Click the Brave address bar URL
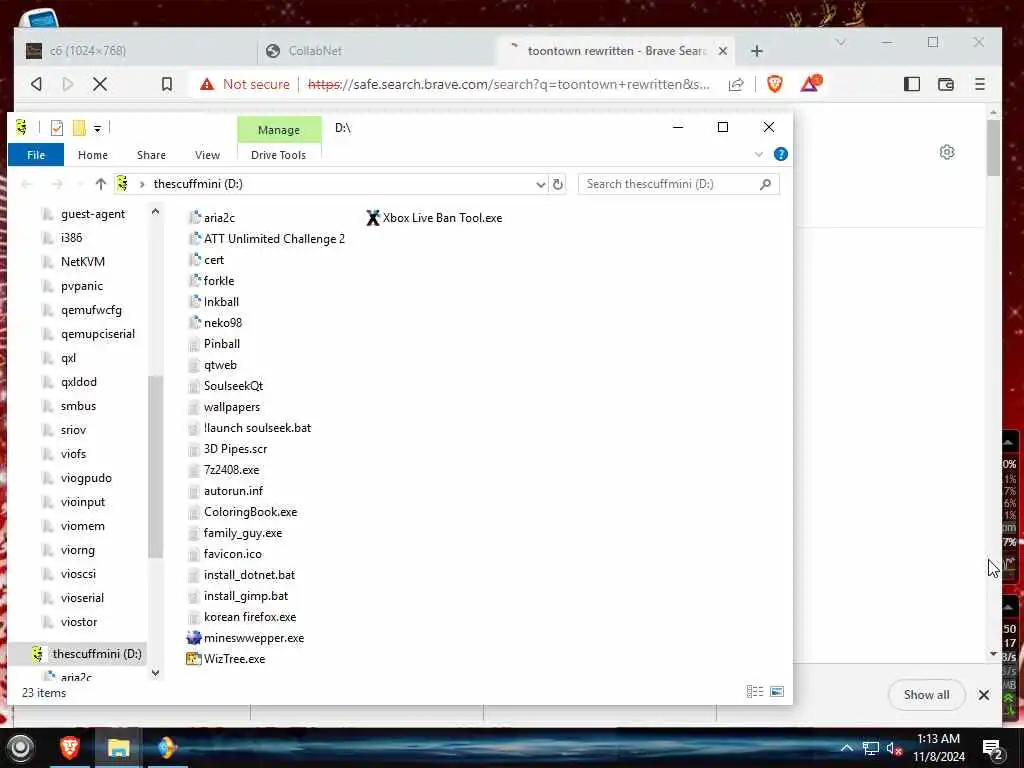The height and width of the screenshot is (768, 1024). pyautogui.click(x=508, y=84)
